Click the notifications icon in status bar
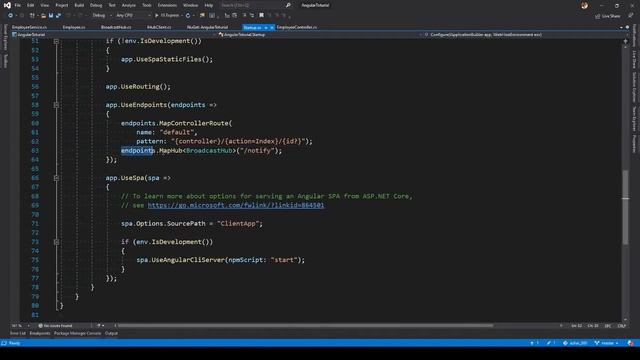 631,343
